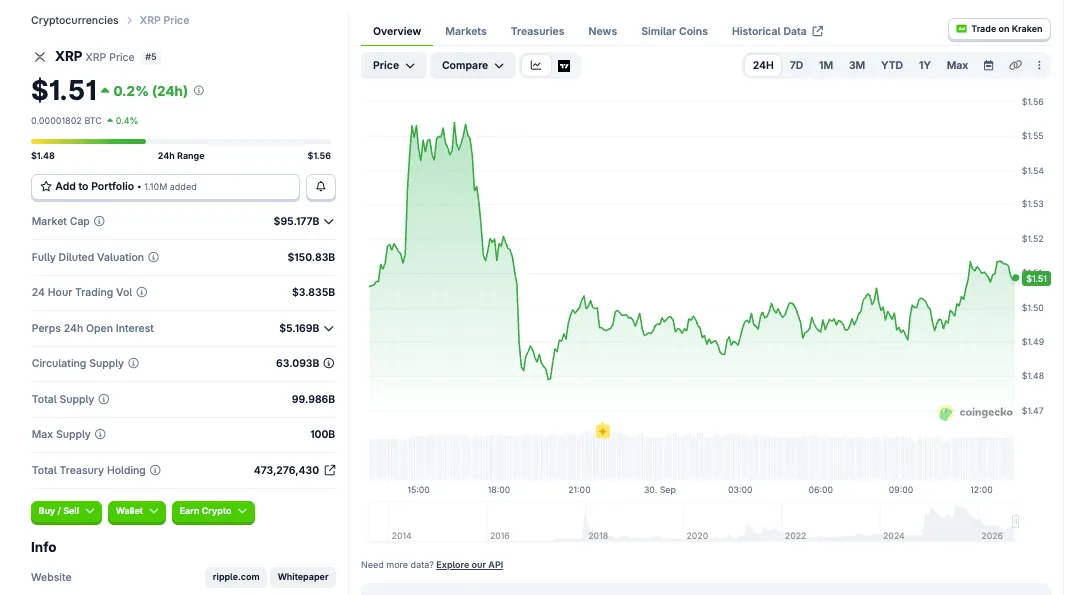
Task: Open the ripple.com website link
Action: click(236, 577)
